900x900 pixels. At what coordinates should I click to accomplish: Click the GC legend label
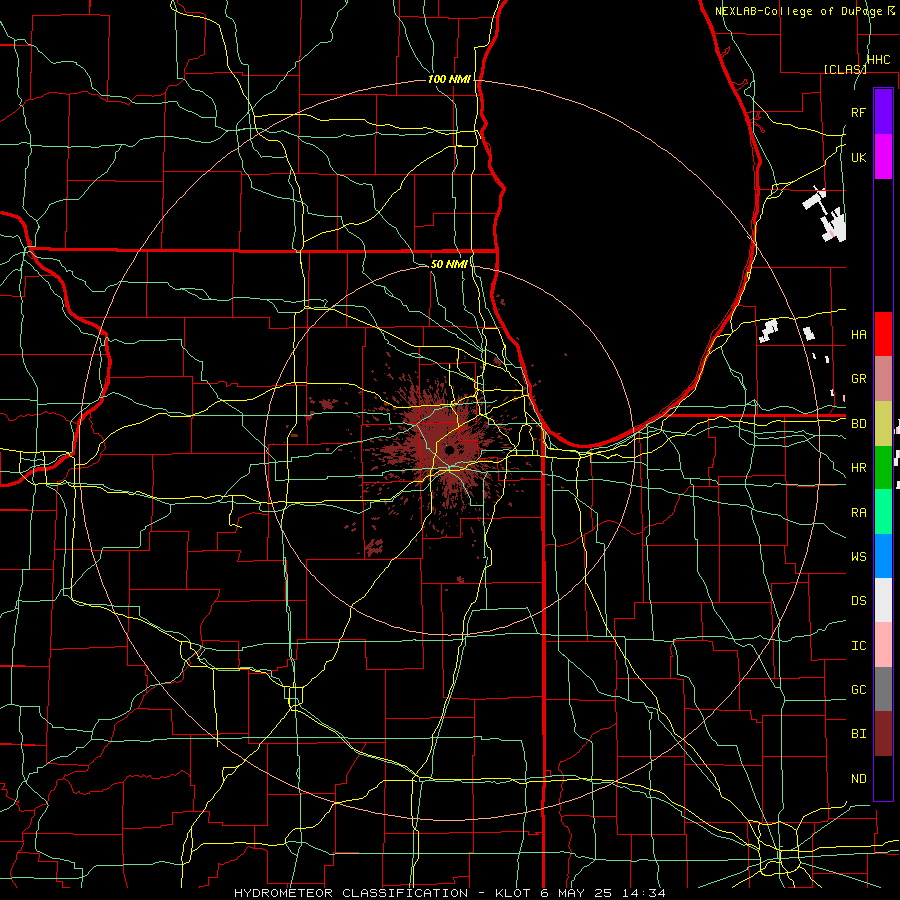858,689
